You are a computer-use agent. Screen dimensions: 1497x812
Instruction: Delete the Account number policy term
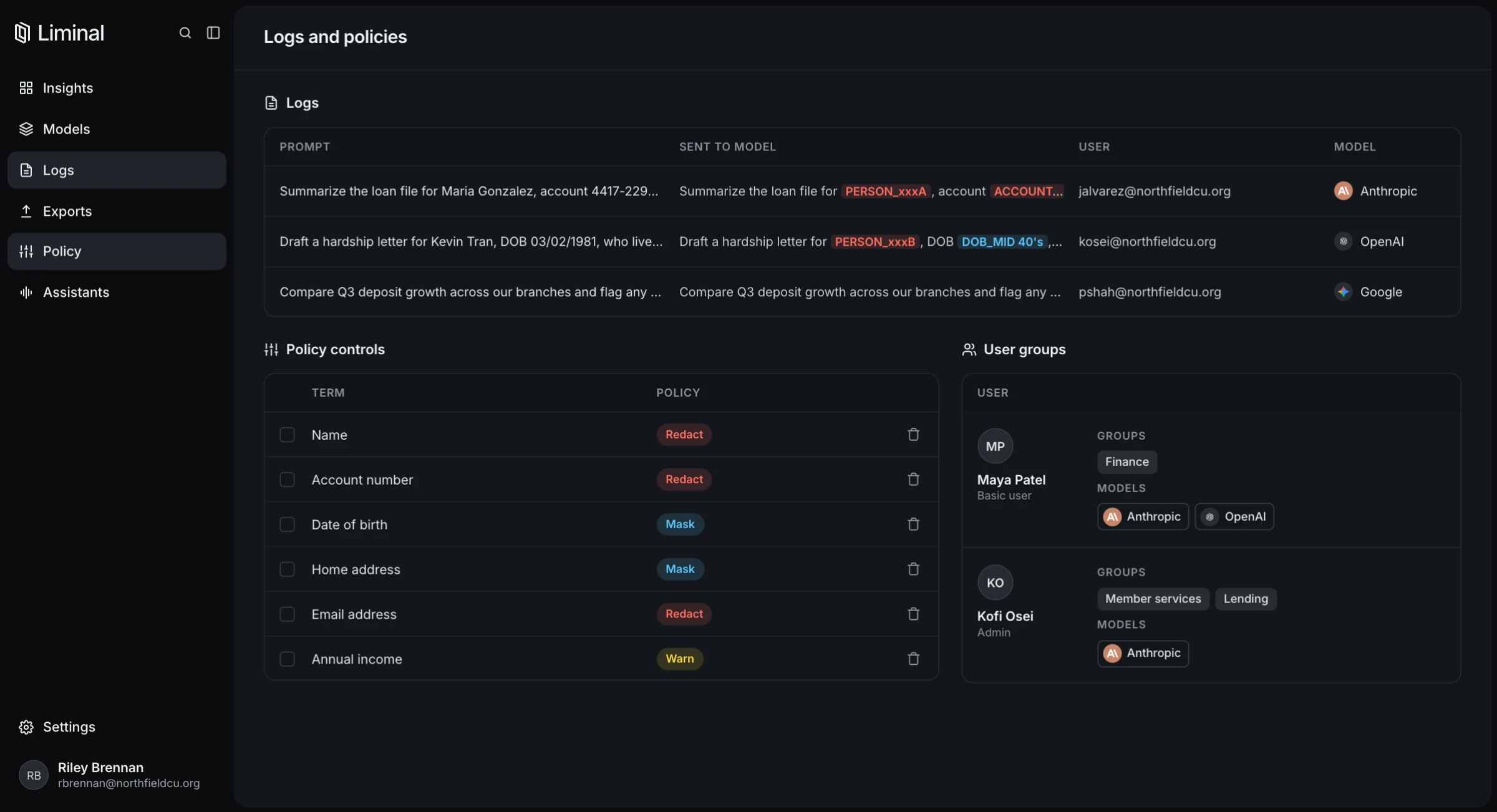click(913, 480)
